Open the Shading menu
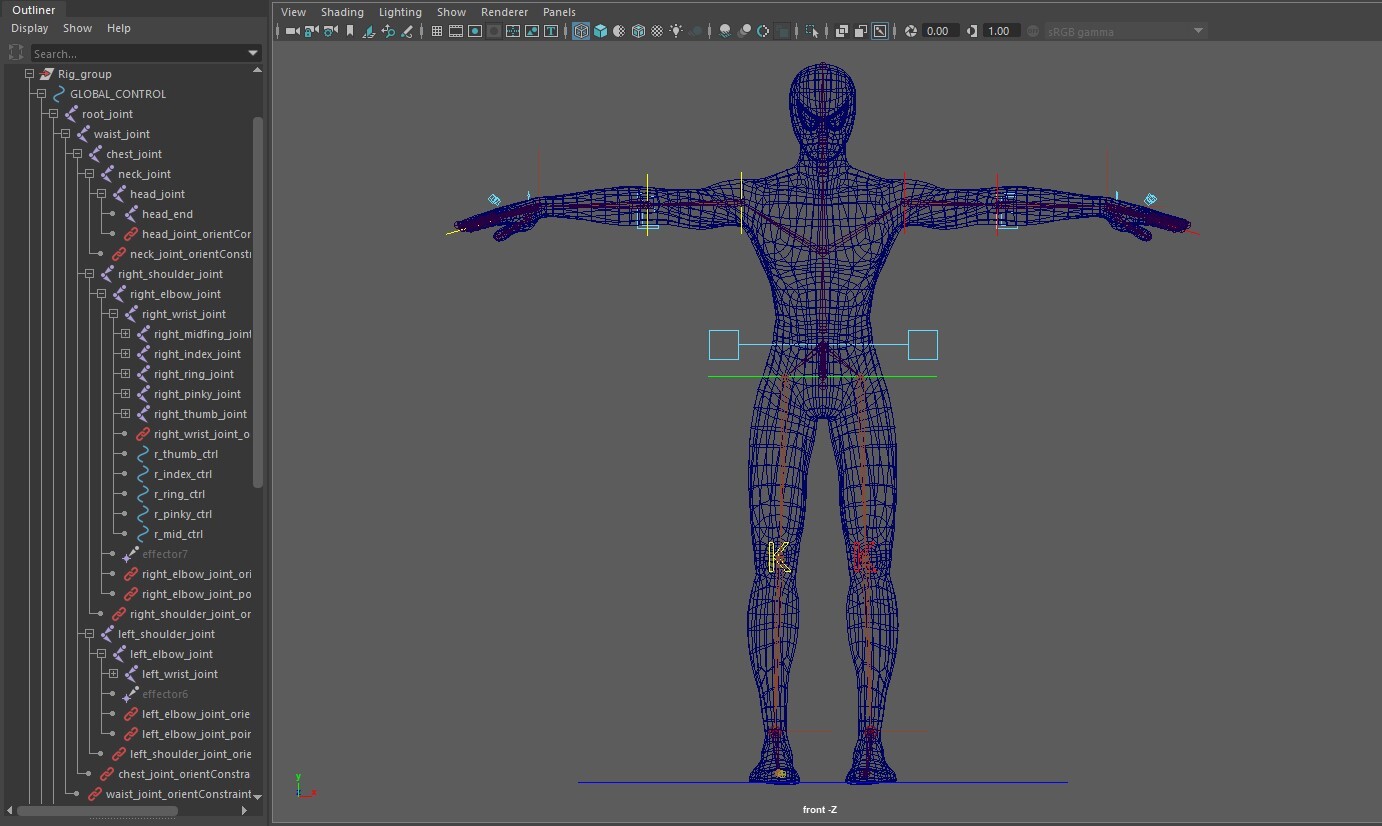Viewport: 1382px width, 826px height. click(x=342, y=11)
